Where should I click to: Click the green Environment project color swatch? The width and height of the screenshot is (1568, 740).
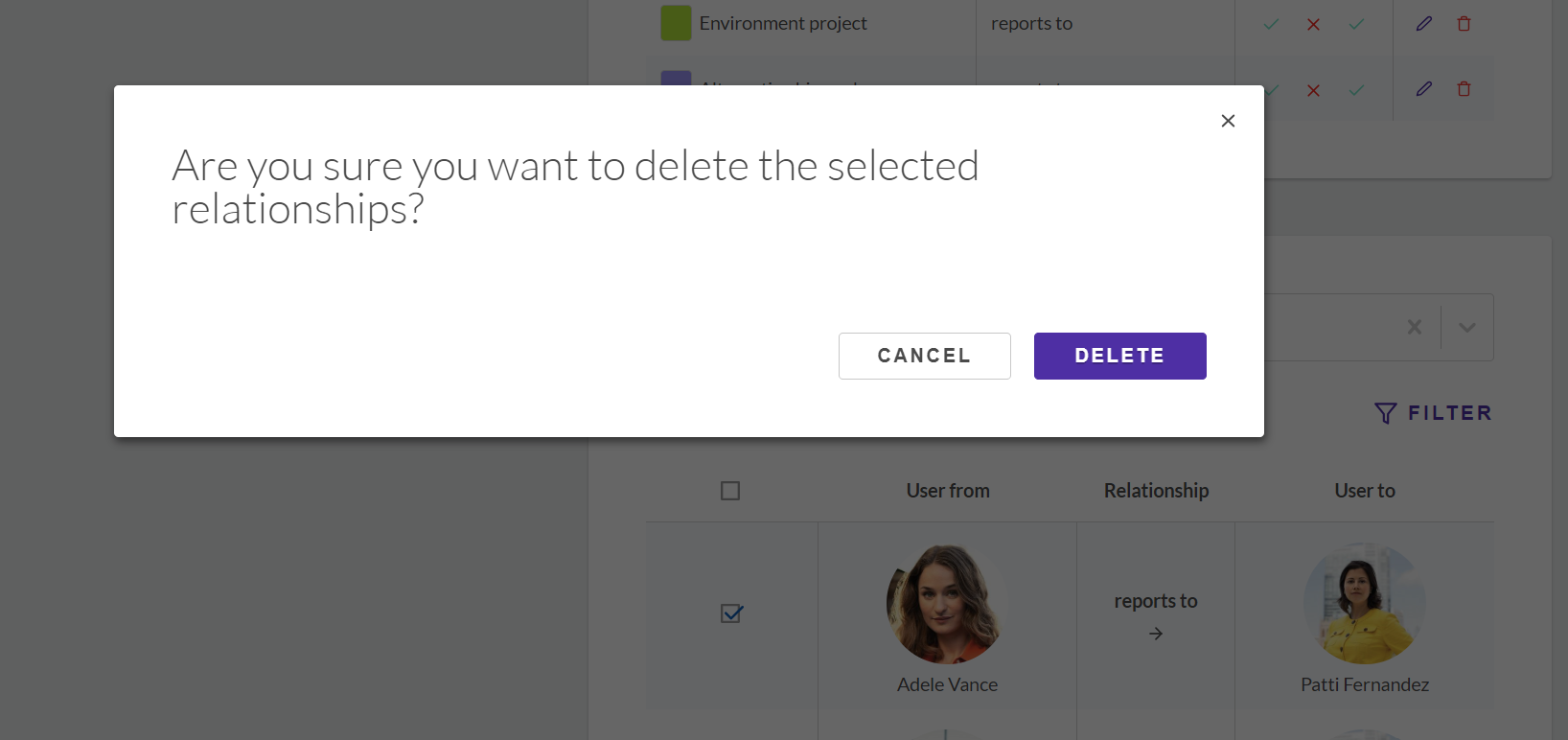click(676, 23)
